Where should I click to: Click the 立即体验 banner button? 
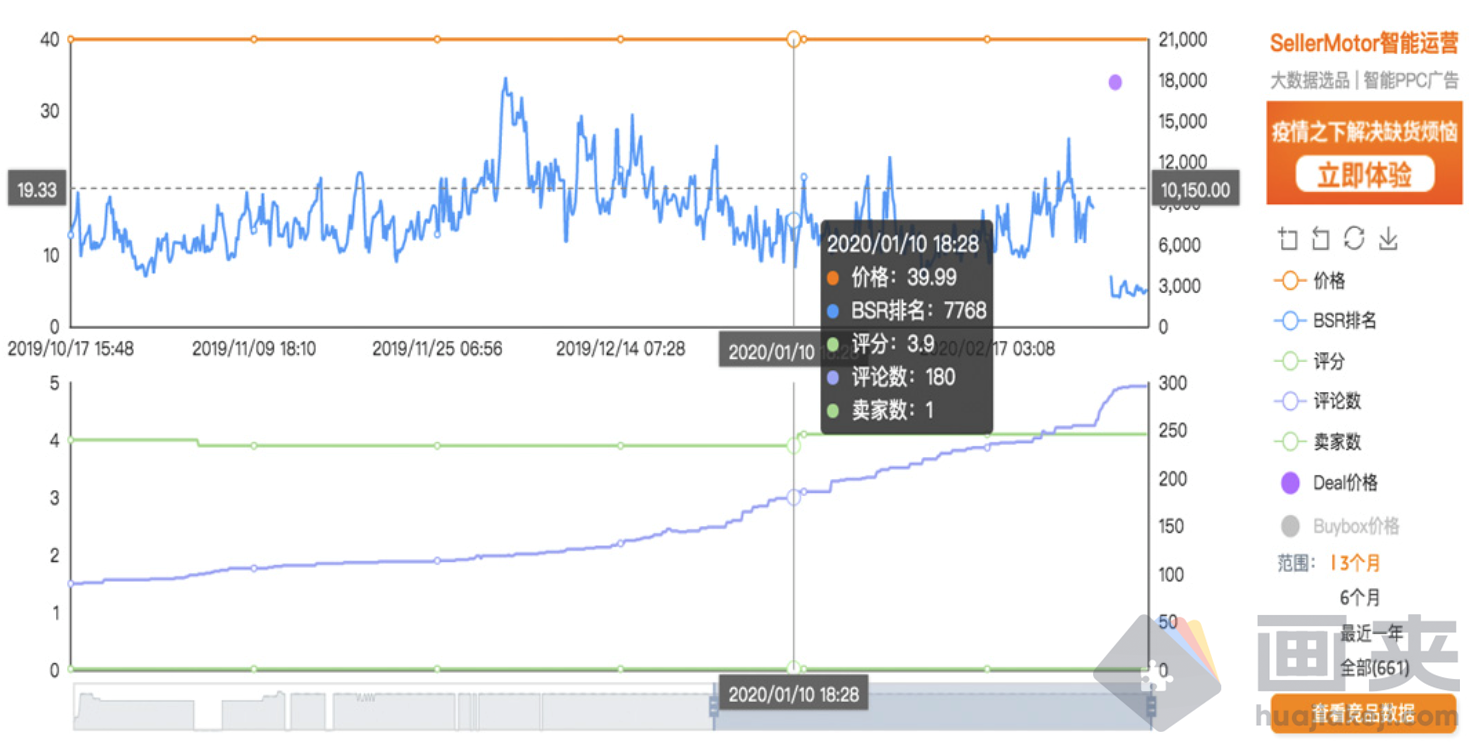click(x=1364, y=175)
